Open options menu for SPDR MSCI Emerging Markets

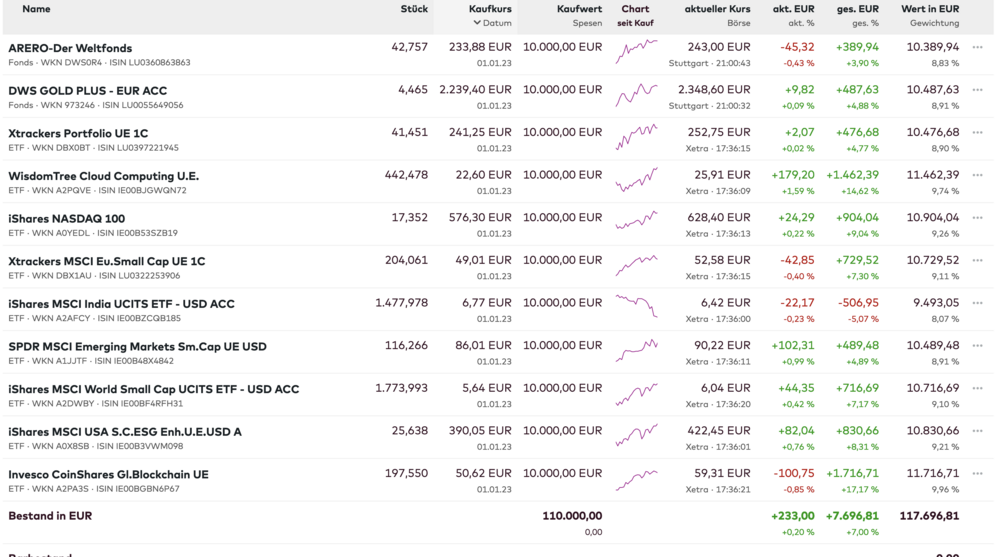[977, 346]
